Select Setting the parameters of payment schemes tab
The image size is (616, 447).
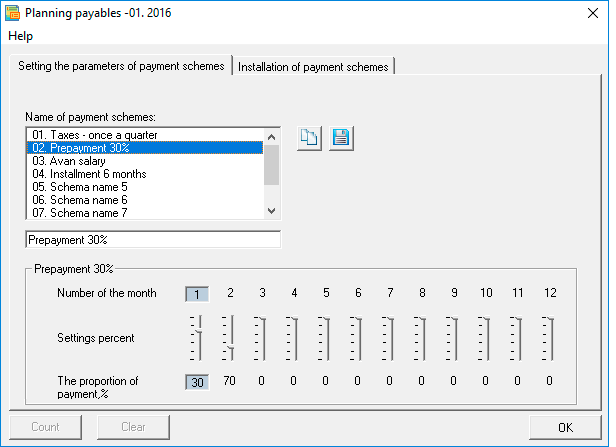pyautogui.click(x=121, y=66)
